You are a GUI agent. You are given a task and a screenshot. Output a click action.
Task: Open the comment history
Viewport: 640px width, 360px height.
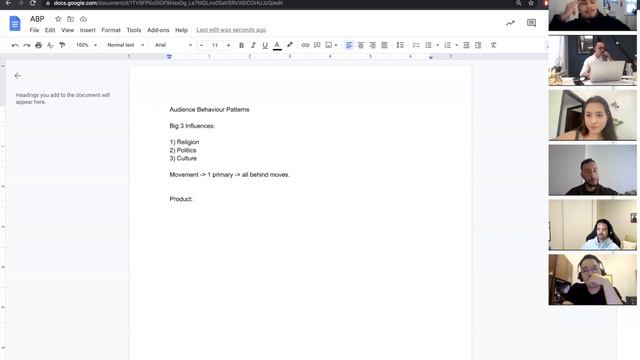531,23
